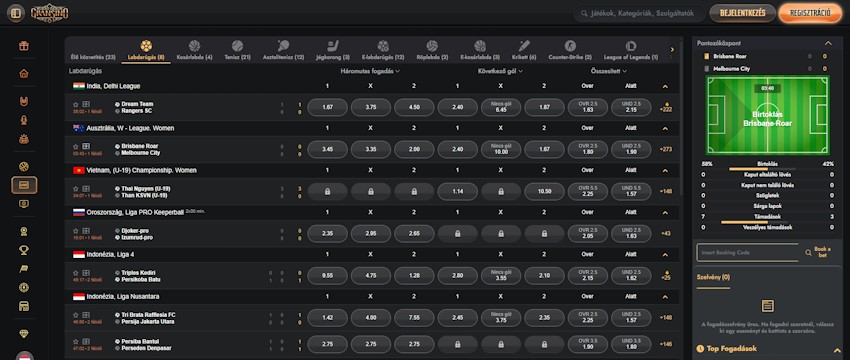Switch to Élő közvetítés tab
The image size is (850, 360).
[x=93, y=50]
